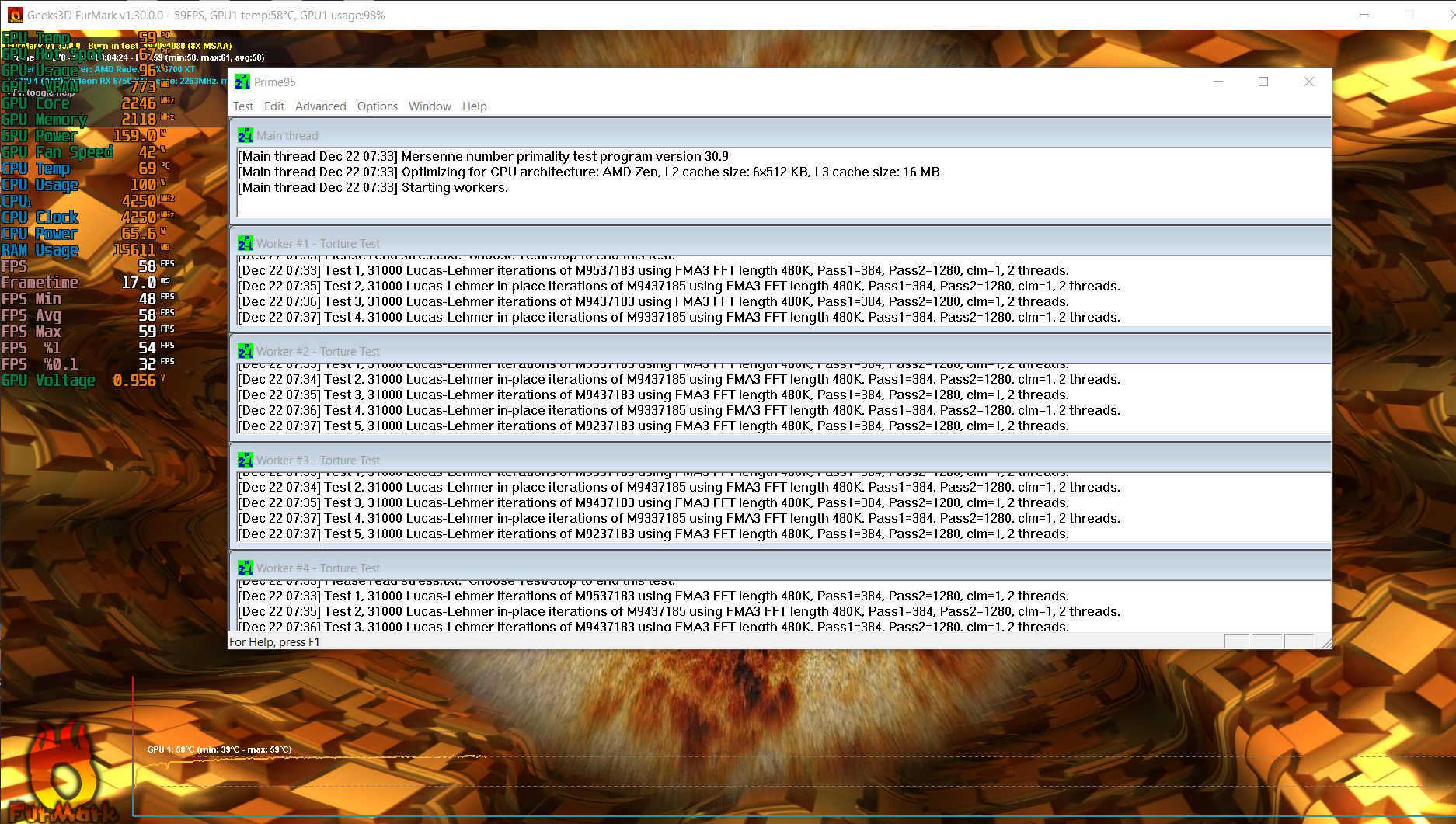Viewport: 1456px width, 824px height.
Task: Activate the Worker #2 - Torture Test title bar
Action: (780, 351)
